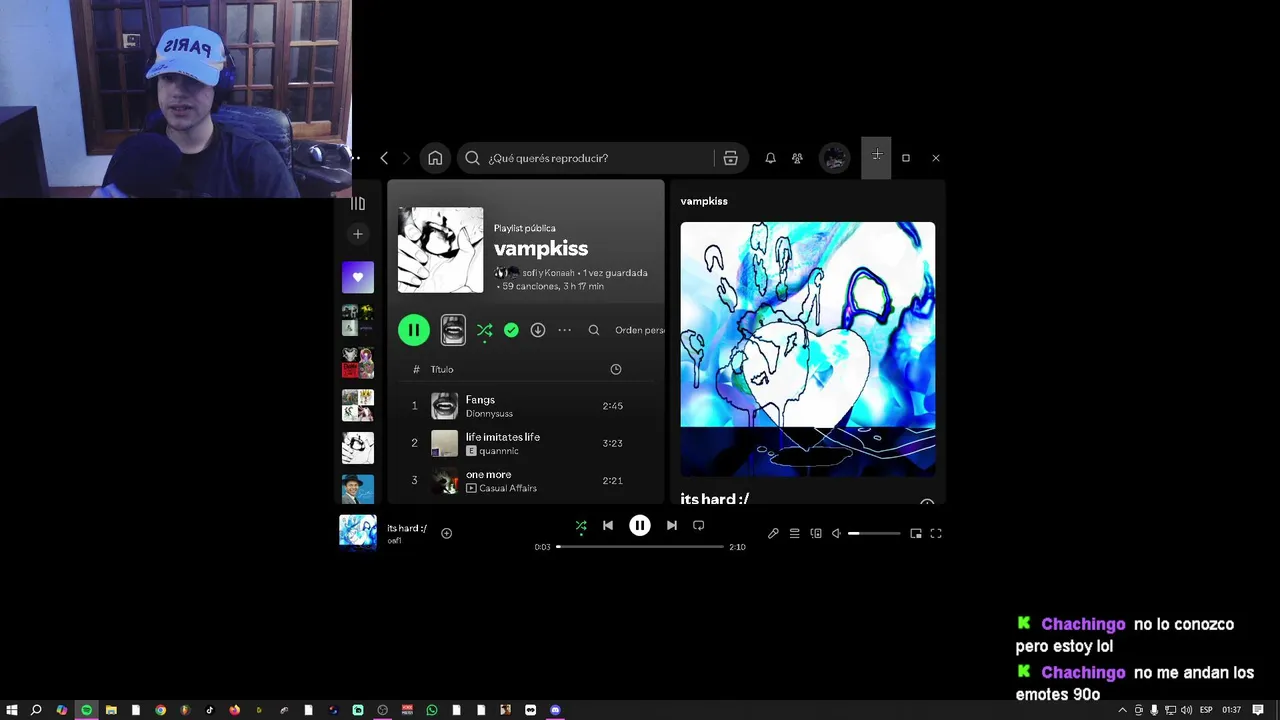Open 'its hard :/' title in side panel
This screenshot has height=720, width=1280.
(715, 498)
